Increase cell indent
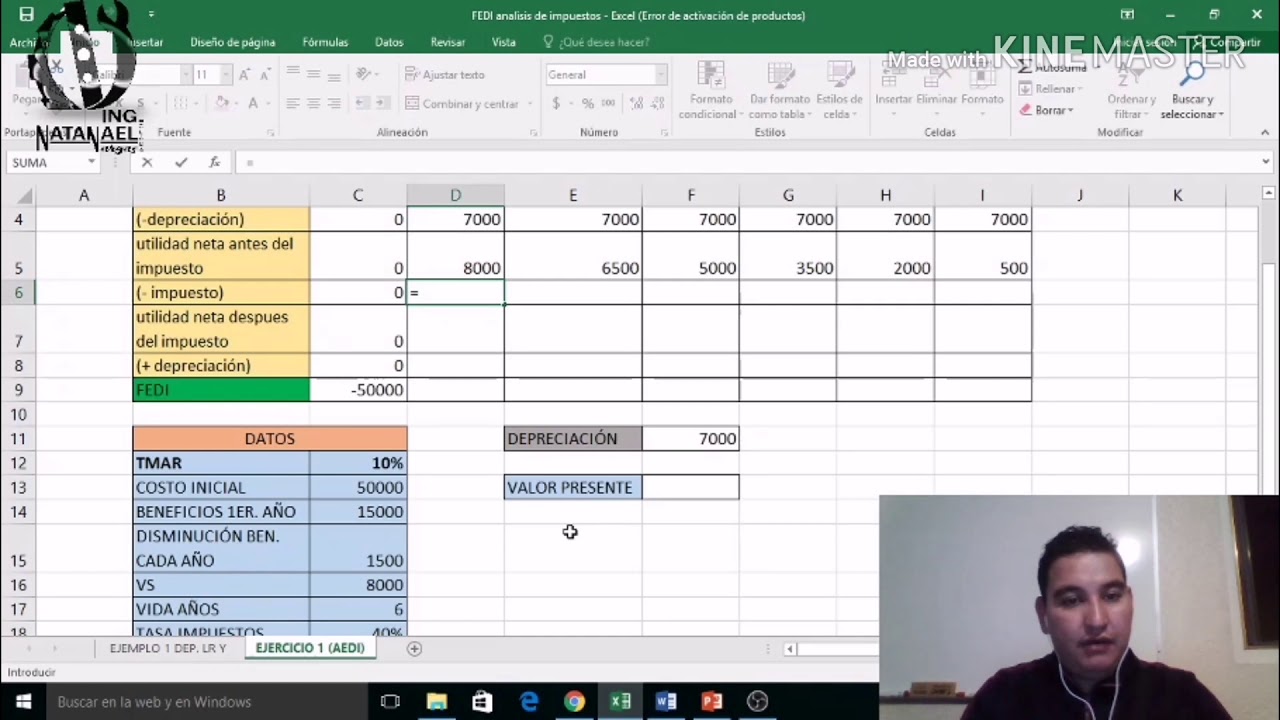This screenshot has height=720, width=1280. 382,103
